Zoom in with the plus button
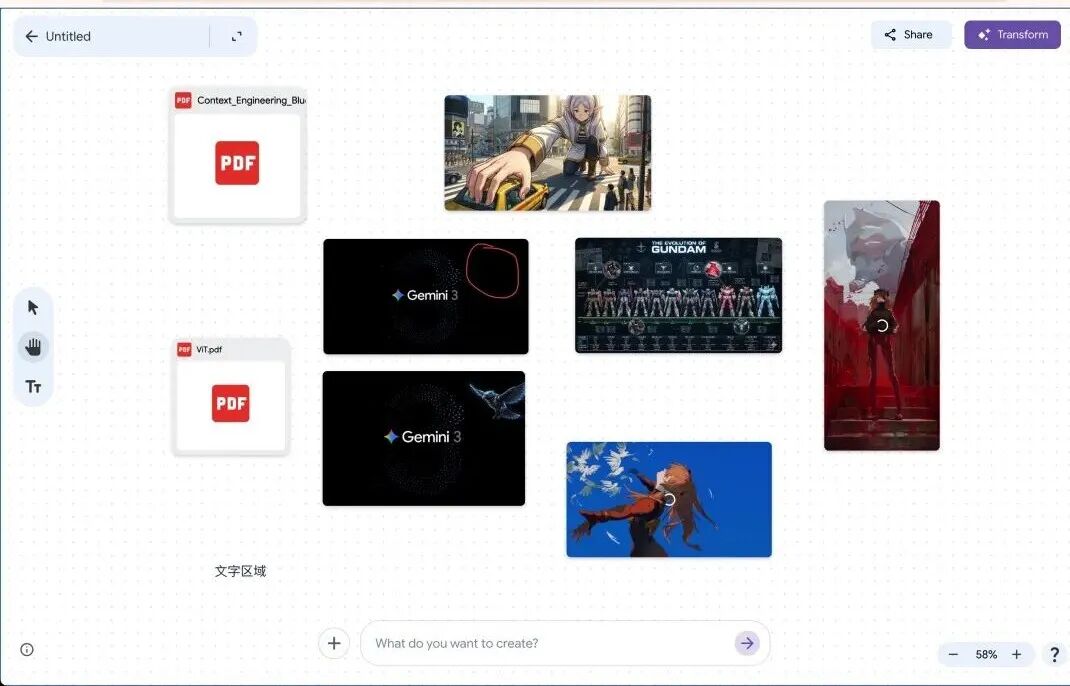 pyautogui.click(x=1016, y=655)
